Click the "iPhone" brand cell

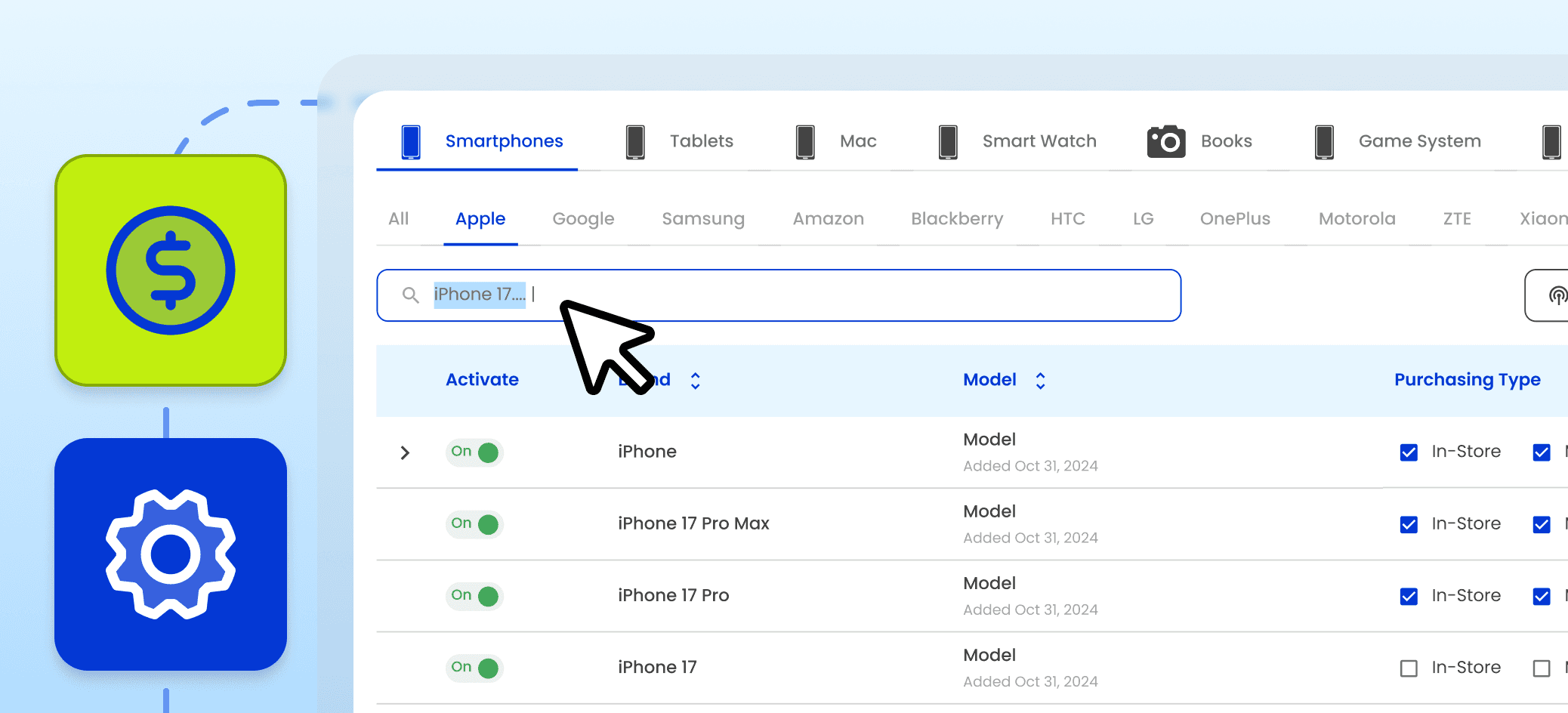pos(647,452)
